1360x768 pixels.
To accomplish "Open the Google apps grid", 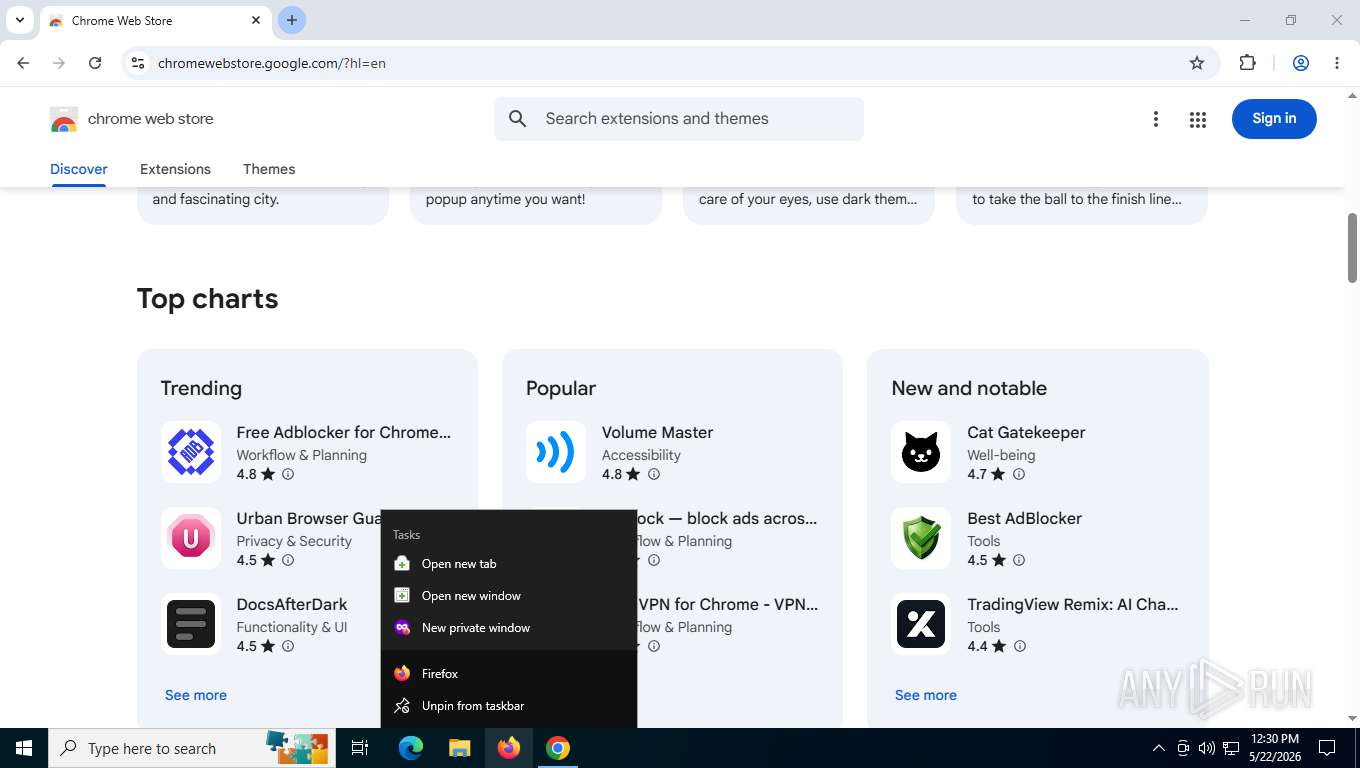I will [x=1198, y=119].
